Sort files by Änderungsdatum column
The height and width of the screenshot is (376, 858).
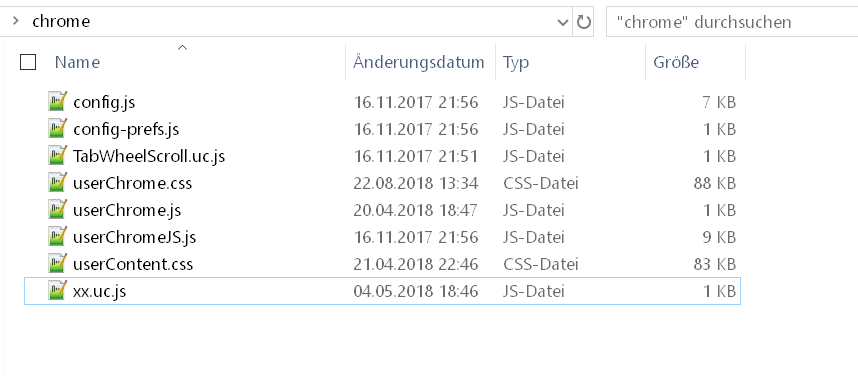click(419, 62)
